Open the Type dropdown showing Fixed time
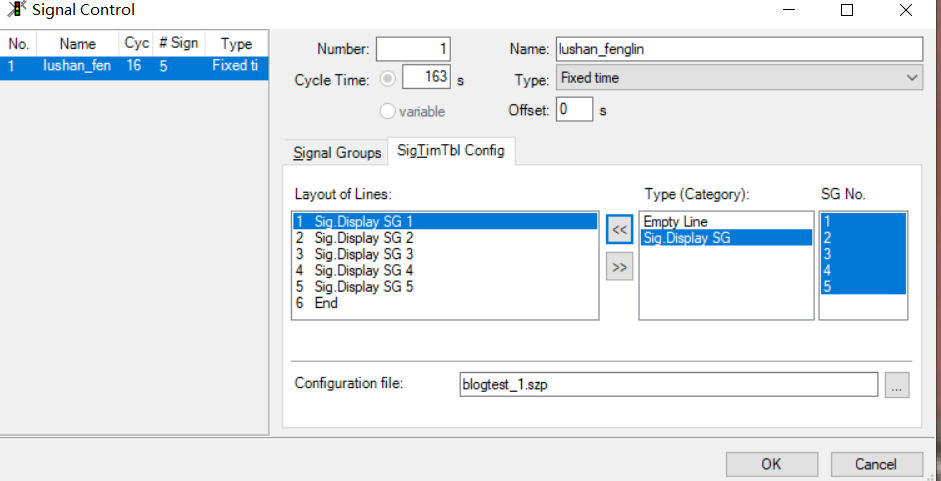The image size is (941, 481). coord(739,78)
